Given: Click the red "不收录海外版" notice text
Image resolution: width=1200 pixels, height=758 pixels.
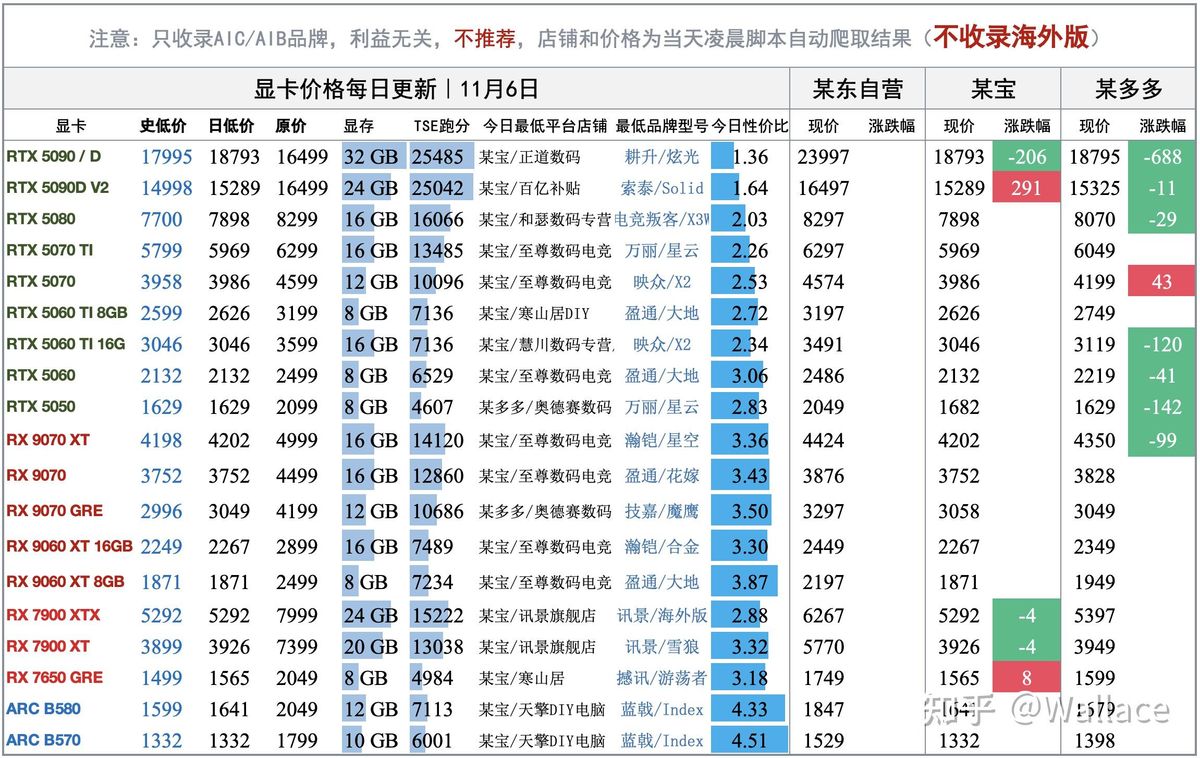Looking at the screenshot, I should click(1011, 37).
